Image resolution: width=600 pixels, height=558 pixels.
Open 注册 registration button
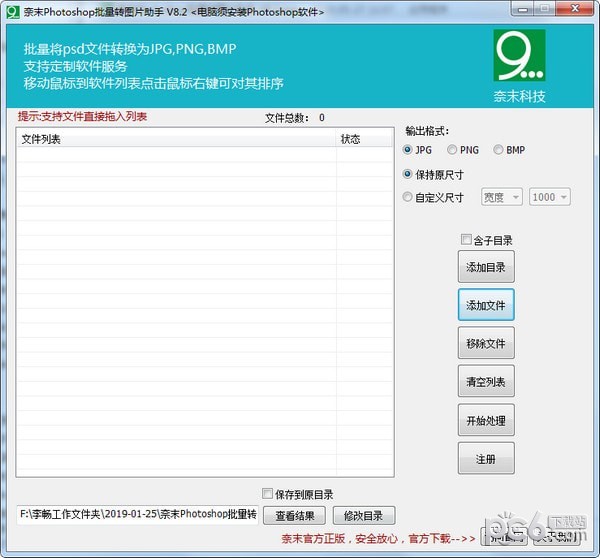486,458
